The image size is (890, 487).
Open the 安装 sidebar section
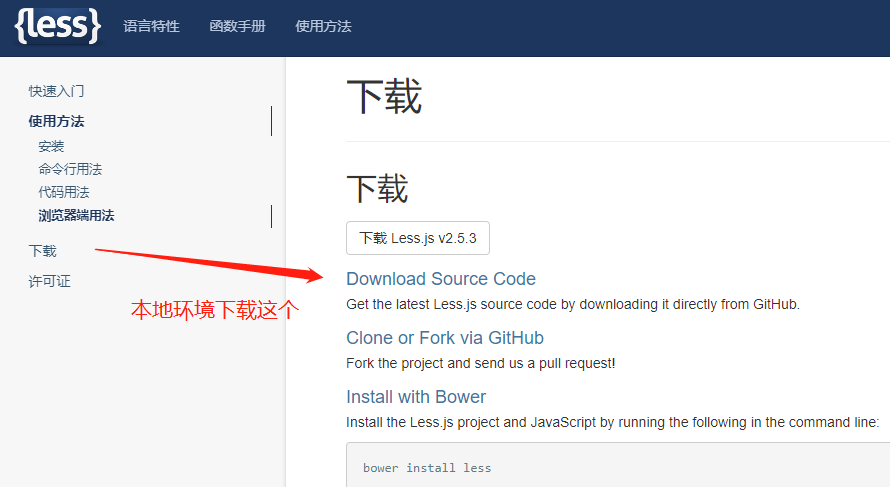[x=51, y=146]
